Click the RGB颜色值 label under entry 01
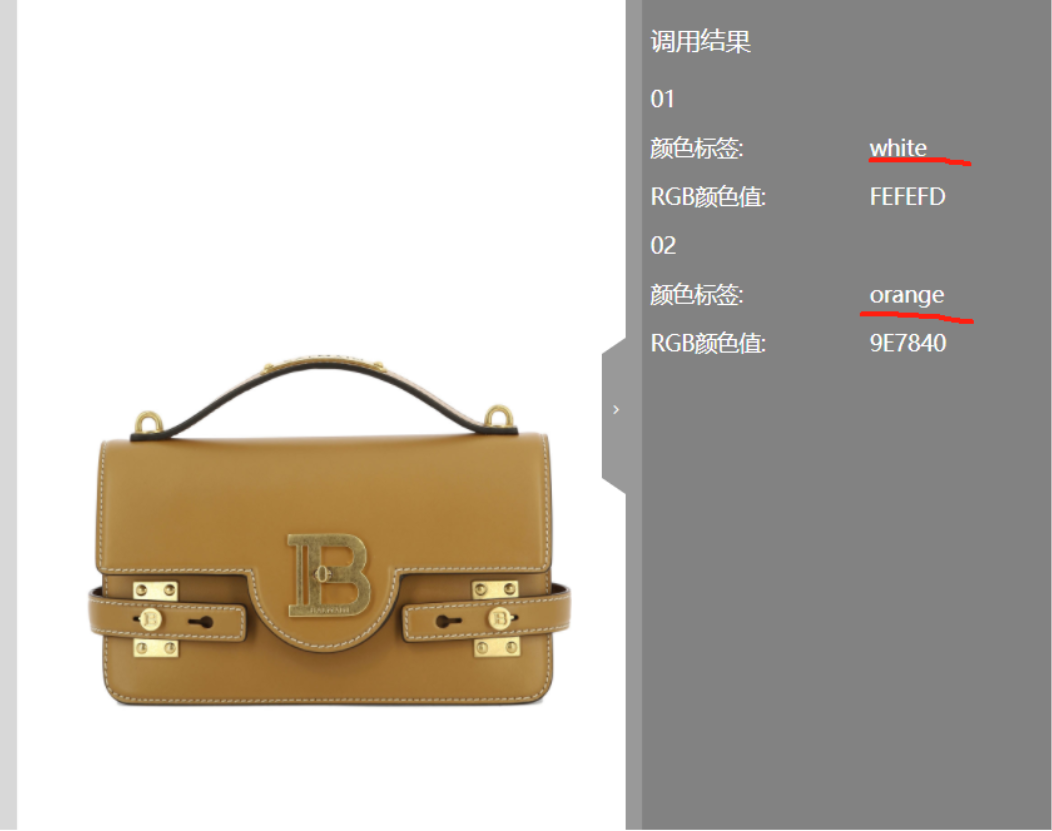 [x=708, y=197]
